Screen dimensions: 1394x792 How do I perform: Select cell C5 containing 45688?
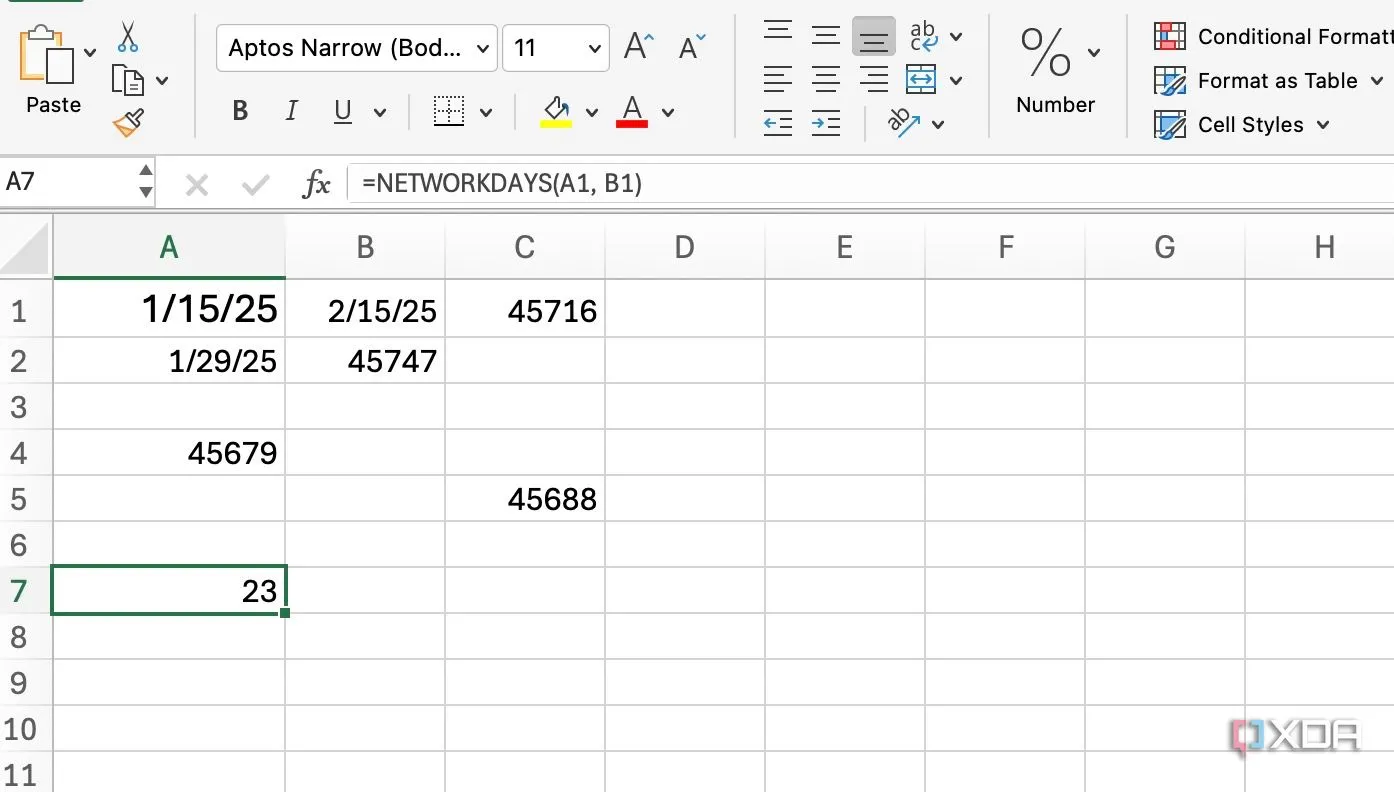click(x=525, y=498)
